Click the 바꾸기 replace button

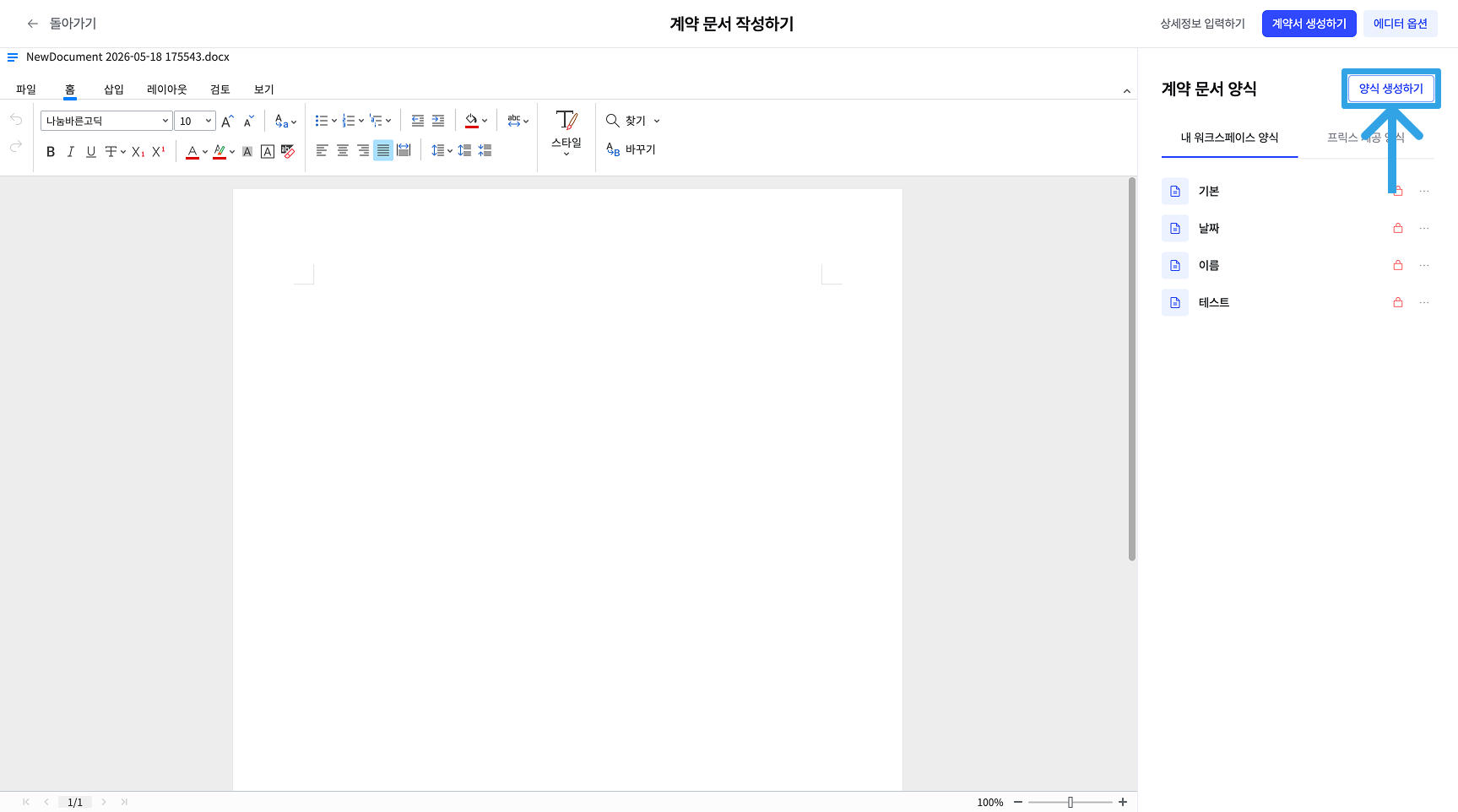point(631,149)
